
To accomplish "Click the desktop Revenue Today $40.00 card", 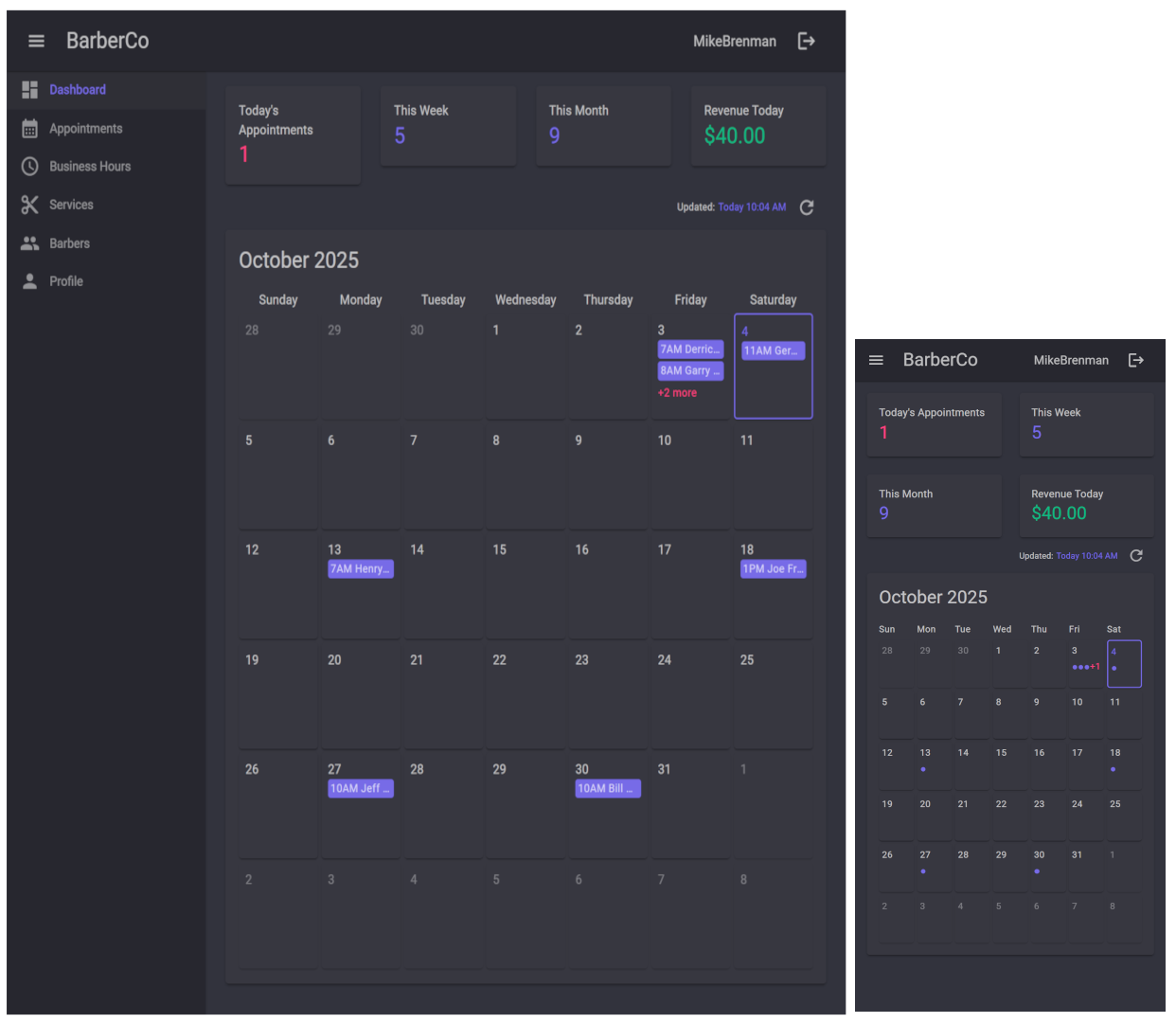I will 757,126.
